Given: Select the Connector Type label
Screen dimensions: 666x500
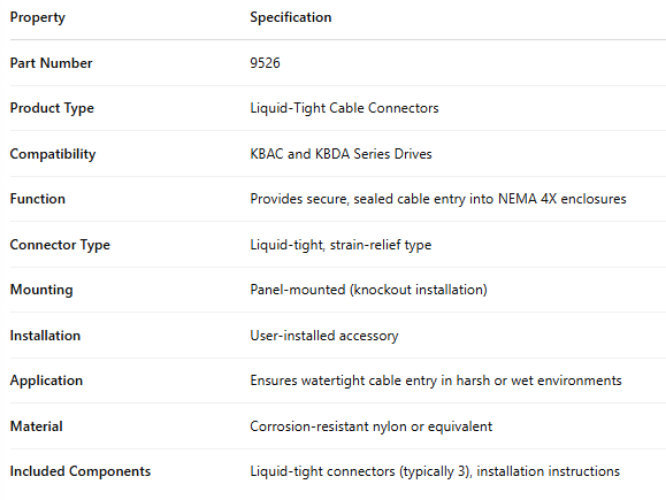Looking at the screenshot, I should (60, 245).
